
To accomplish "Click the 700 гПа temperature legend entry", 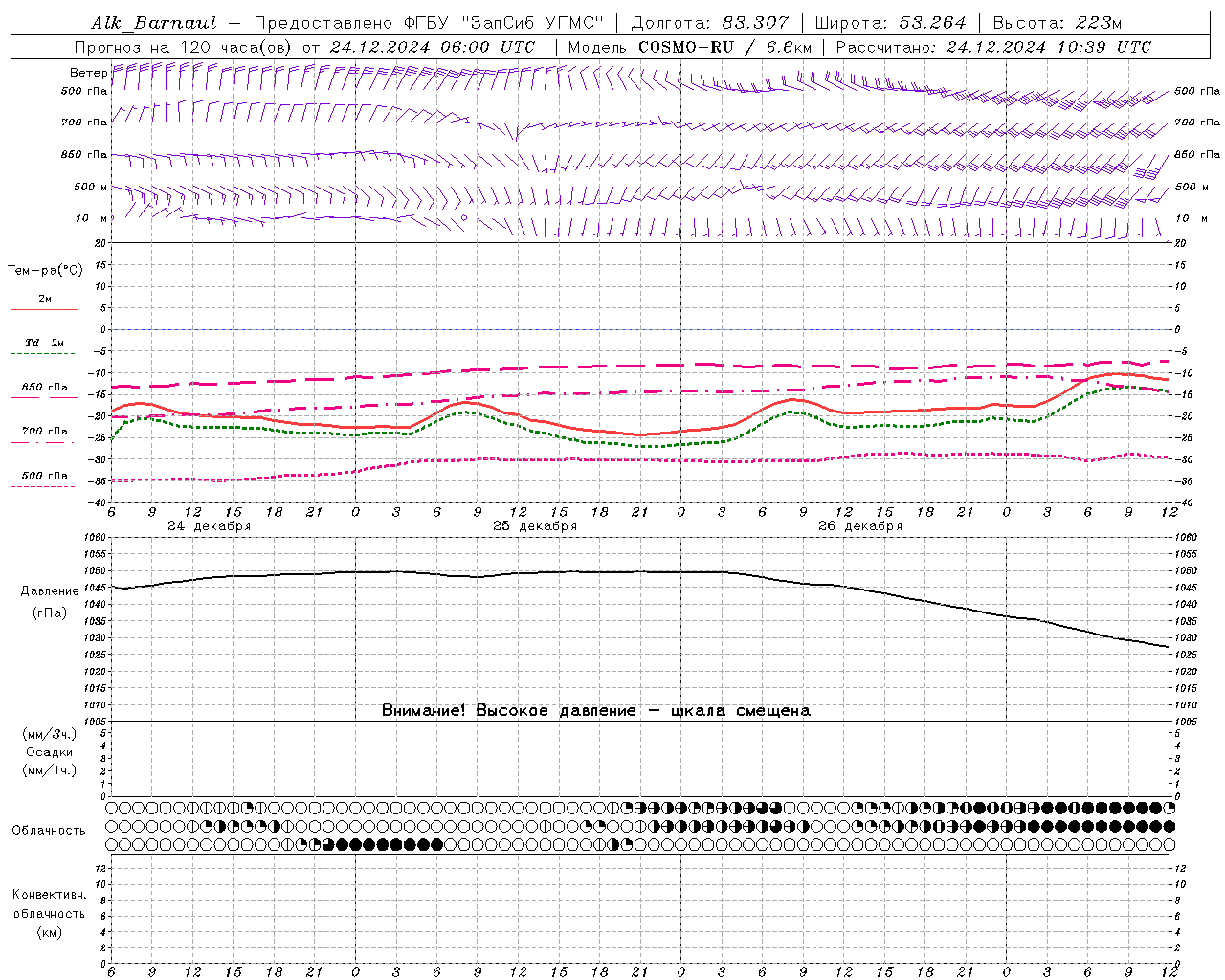I will click(x=44, y=432).
